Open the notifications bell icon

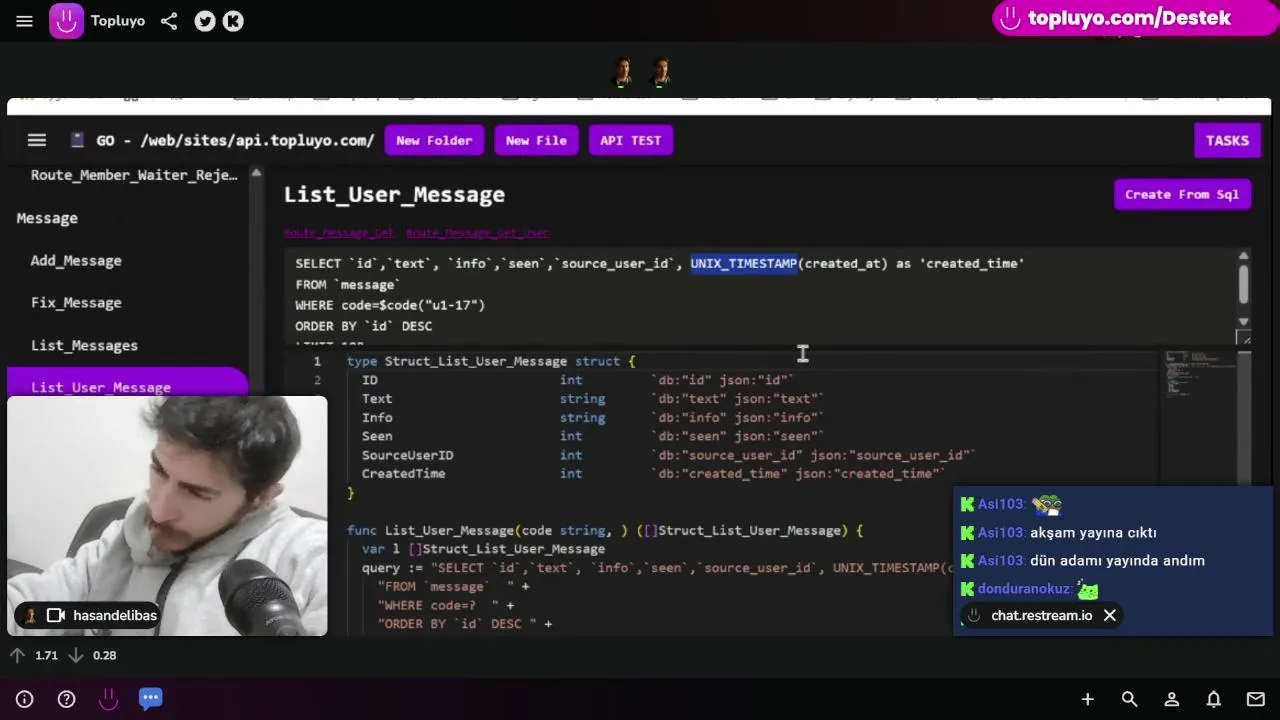point(1213,699)
